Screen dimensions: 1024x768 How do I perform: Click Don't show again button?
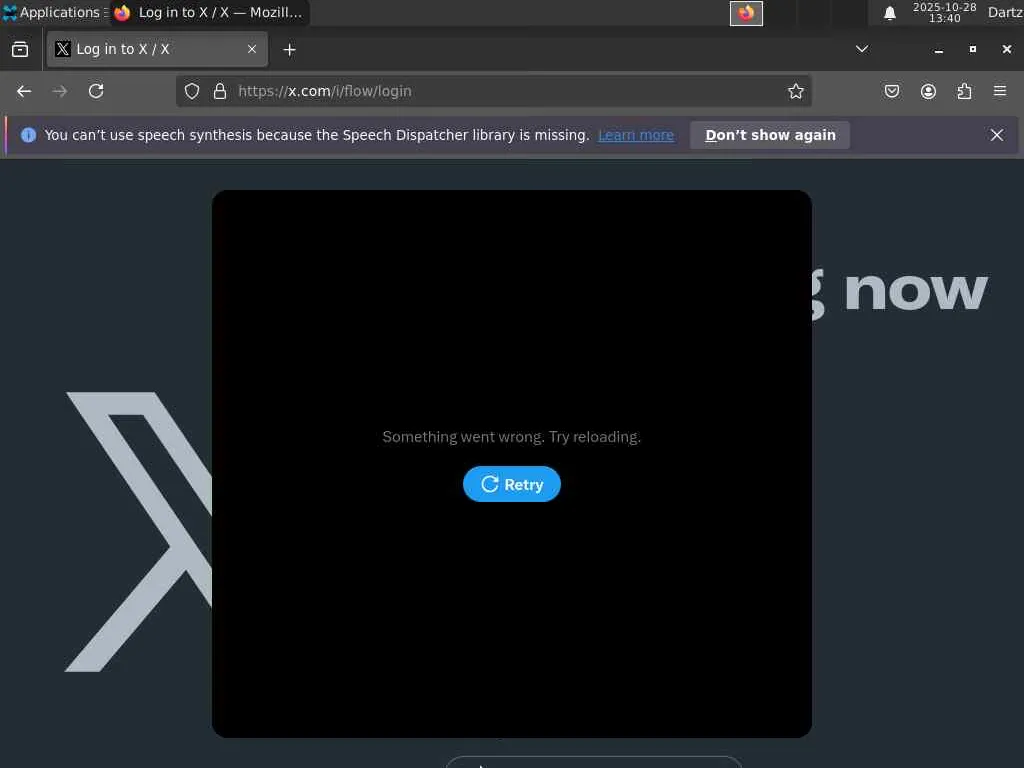[x=770, y=135]
